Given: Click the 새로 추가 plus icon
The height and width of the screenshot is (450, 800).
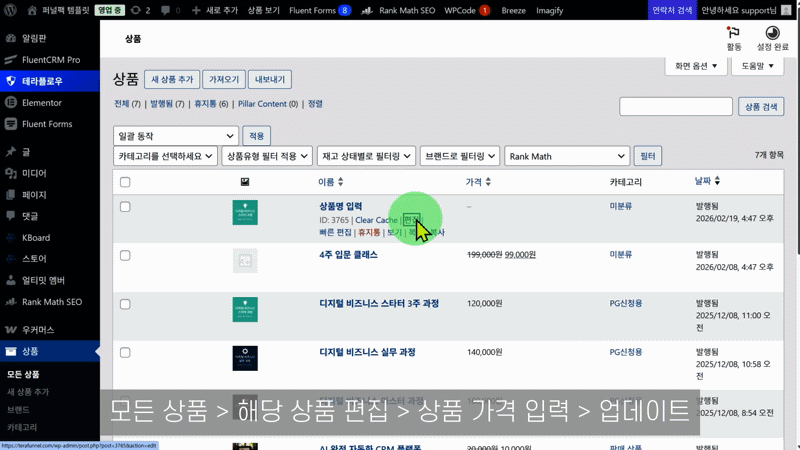Looking at the screenshot, I should pos(196,10).
